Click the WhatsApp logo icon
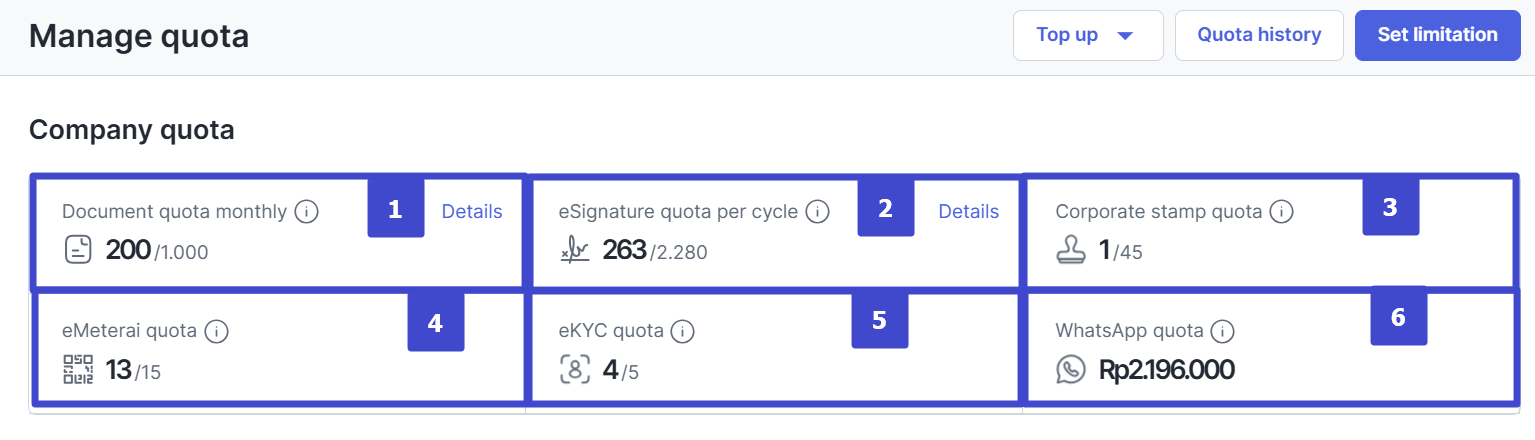Image resolution: width=1535 pixels, height=440 pixels. (x=1071, y=370)
